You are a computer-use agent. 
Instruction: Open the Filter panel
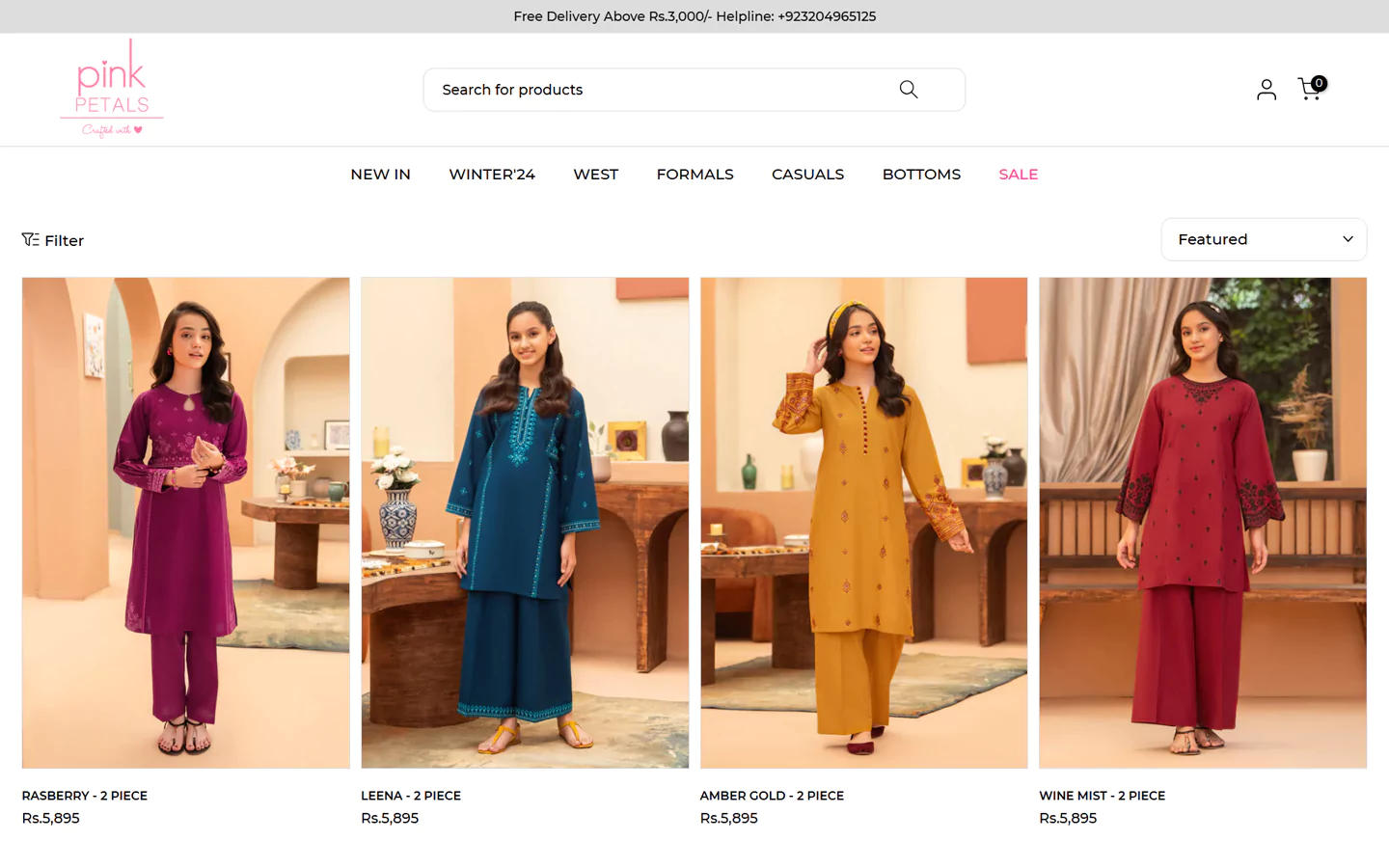(x=53, y=240)
